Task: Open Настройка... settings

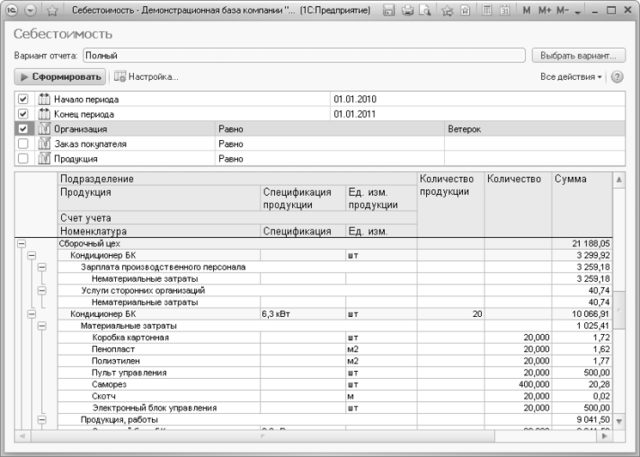Action: tap(146, 77)
